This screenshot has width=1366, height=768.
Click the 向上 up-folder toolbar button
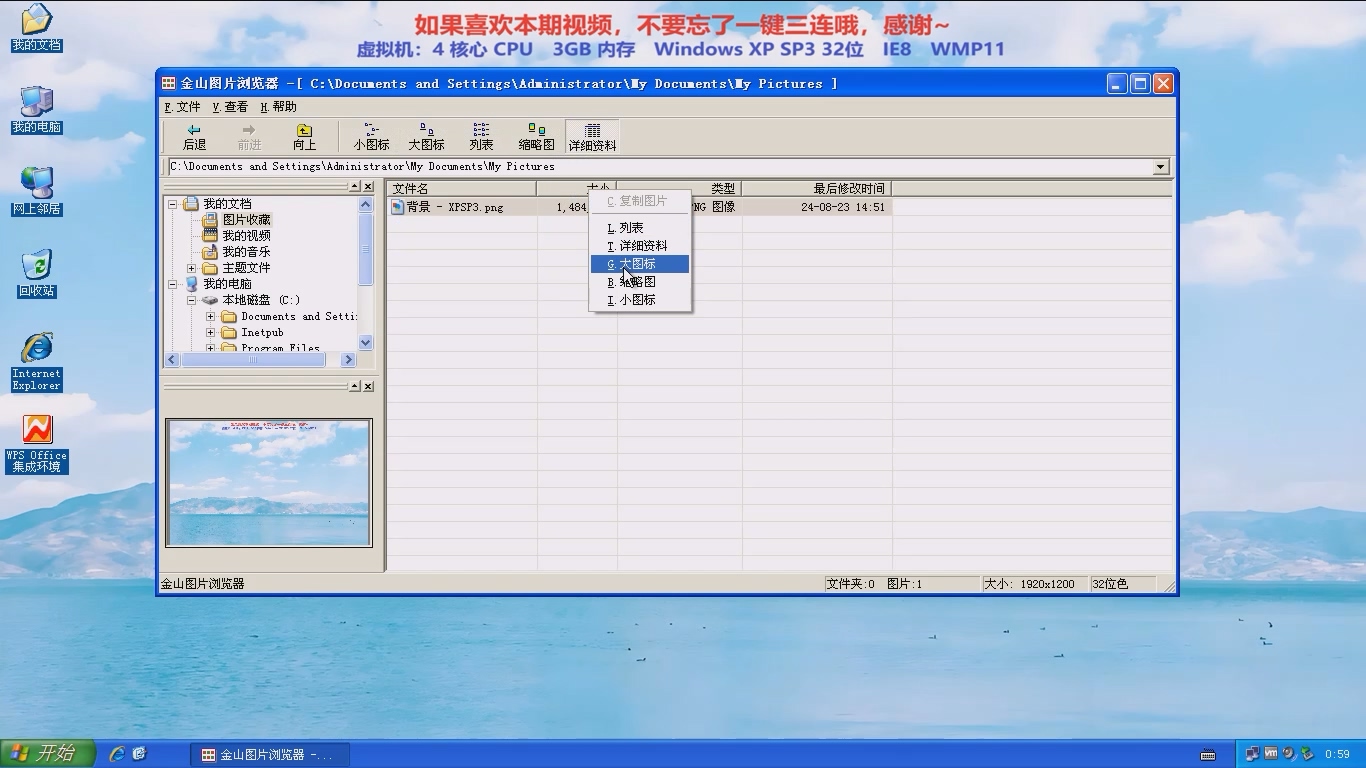pyautogui.click(x=304, y=137)
